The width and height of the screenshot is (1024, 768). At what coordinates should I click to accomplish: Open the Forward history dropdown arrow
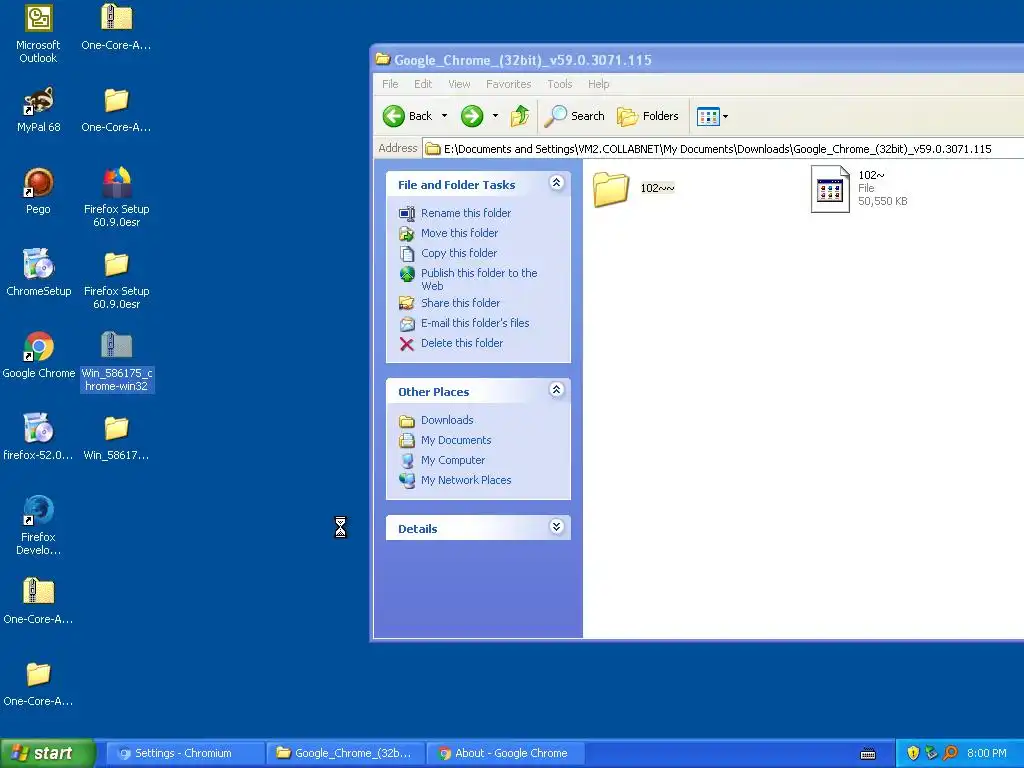click(x=495, y=116)
